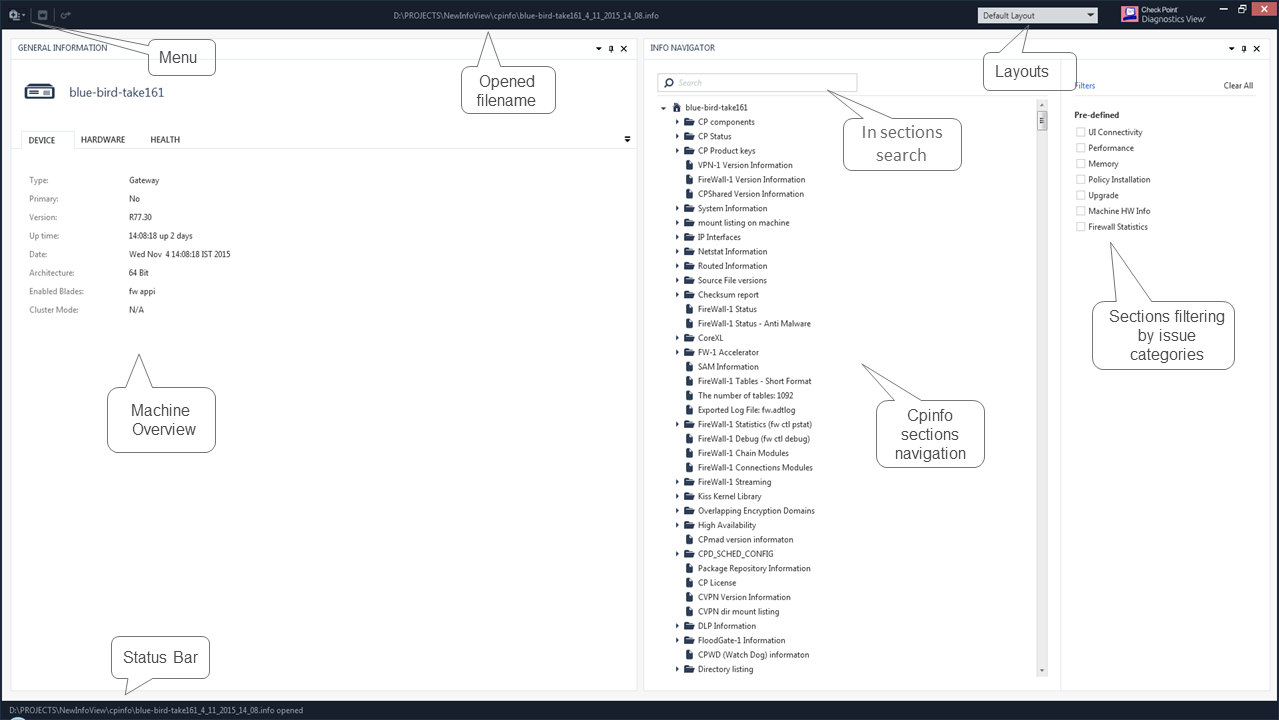Image resolution: width=1279 pixels, height=720 pixels.
Task: Pin the Info Navigator panel
Action: [x=1244, y=48]
